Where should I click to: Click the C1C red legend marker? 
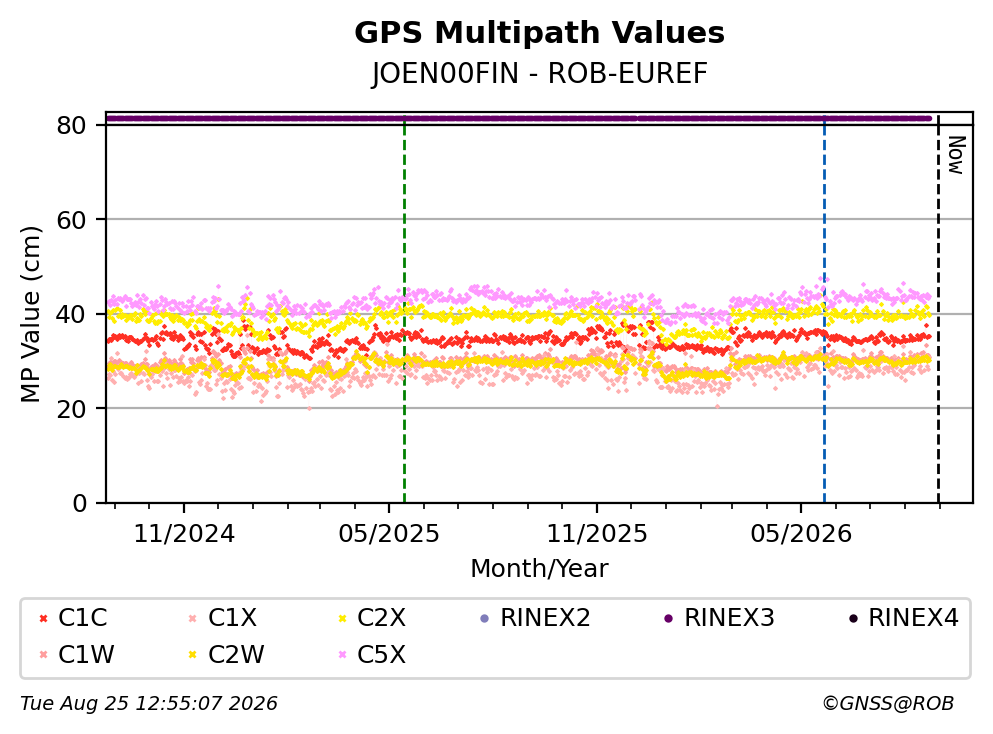coord(43,618)
